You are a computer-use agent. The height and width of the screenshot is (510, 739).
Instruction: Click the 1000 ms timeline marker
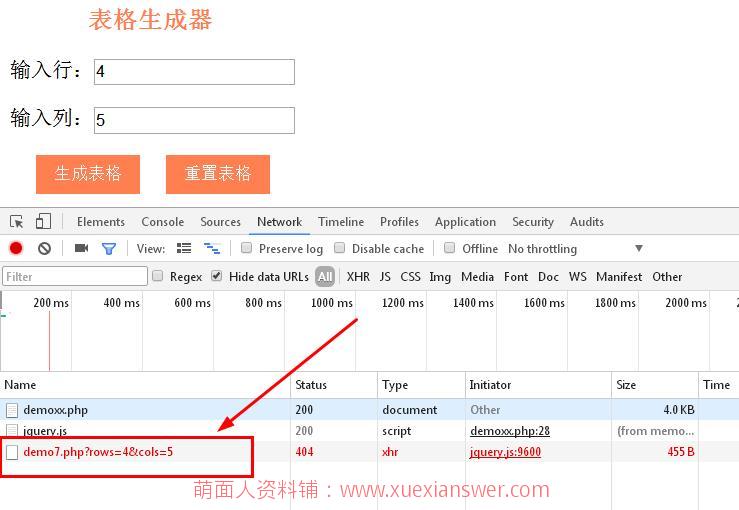[332, 303]
